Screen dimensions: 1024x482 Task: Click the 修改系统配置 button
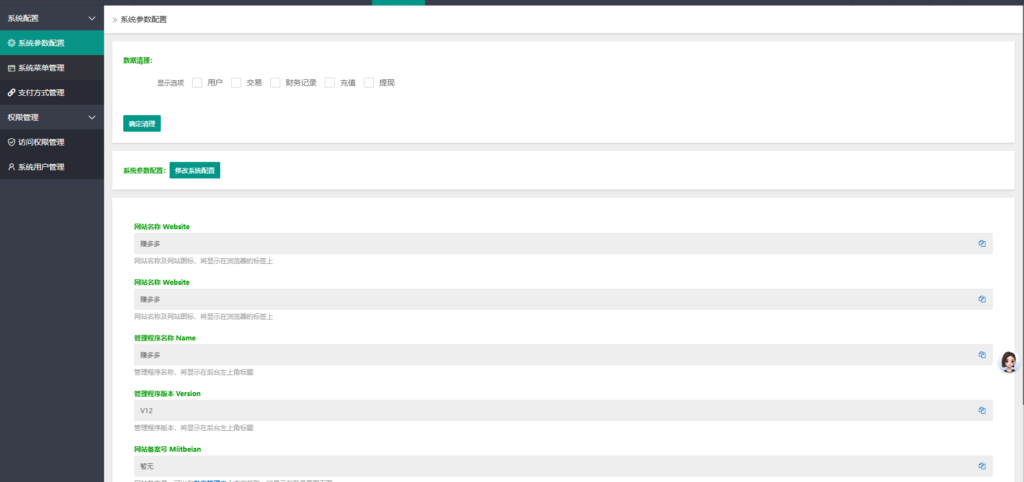[194, 171]
